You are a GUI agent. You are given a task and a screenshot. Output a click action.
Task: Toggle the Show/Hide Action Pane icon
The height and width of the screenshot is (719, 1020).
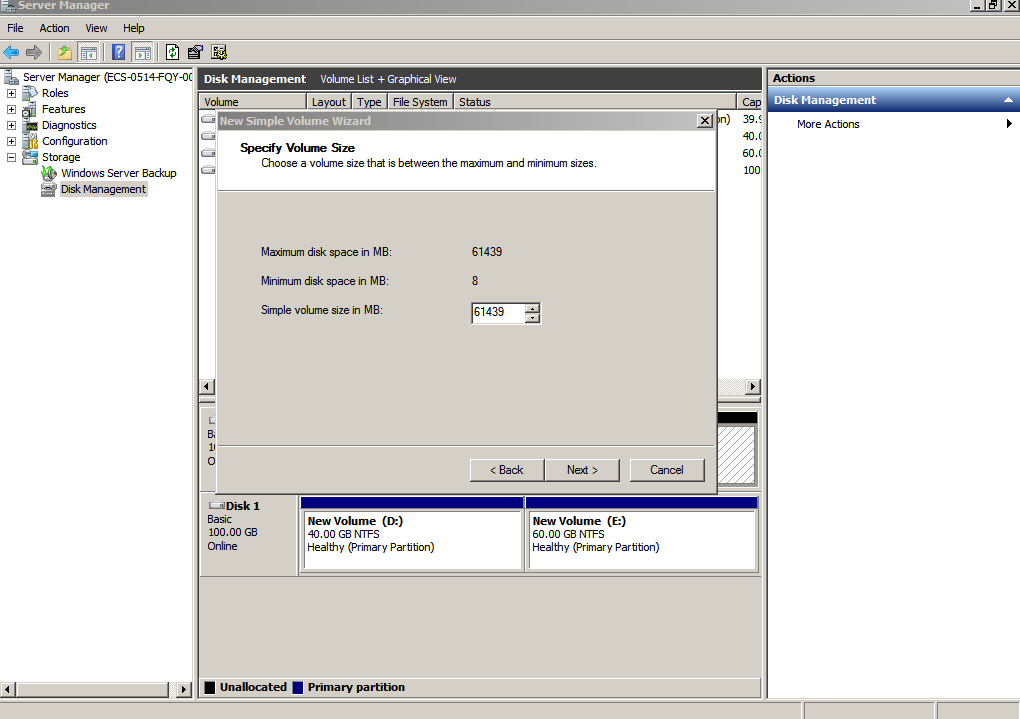(x=142, y=53)
